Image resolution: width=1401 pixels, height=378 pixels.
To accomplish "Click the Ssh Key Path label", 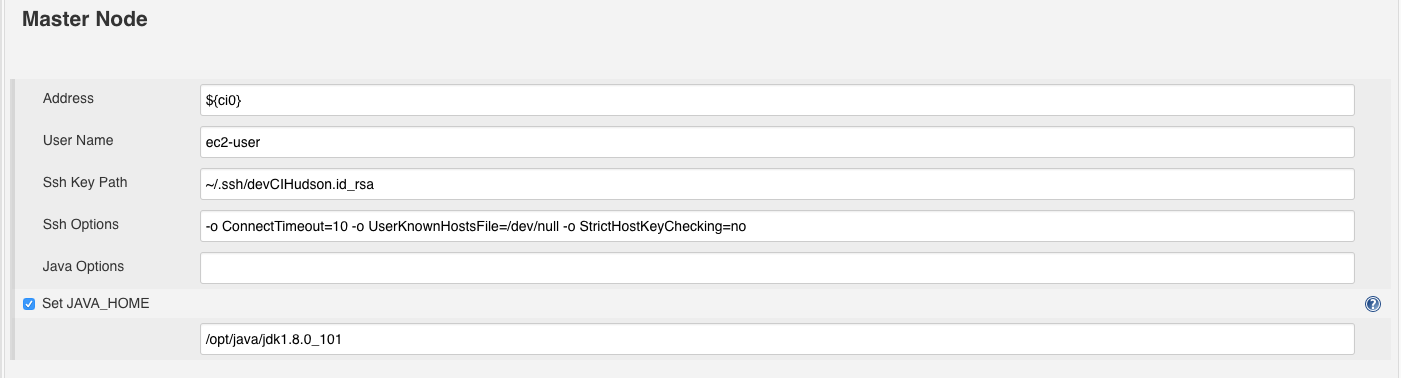I will [x=85, y=182].
